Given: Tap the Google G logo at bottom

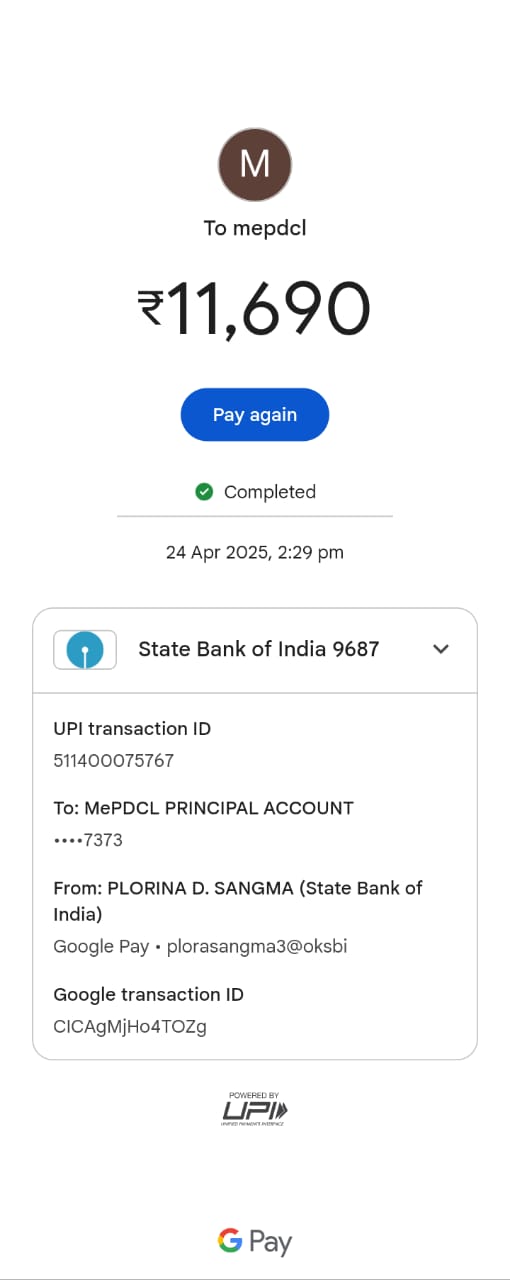Looking at the screenshot, I should coord(230,1242).
